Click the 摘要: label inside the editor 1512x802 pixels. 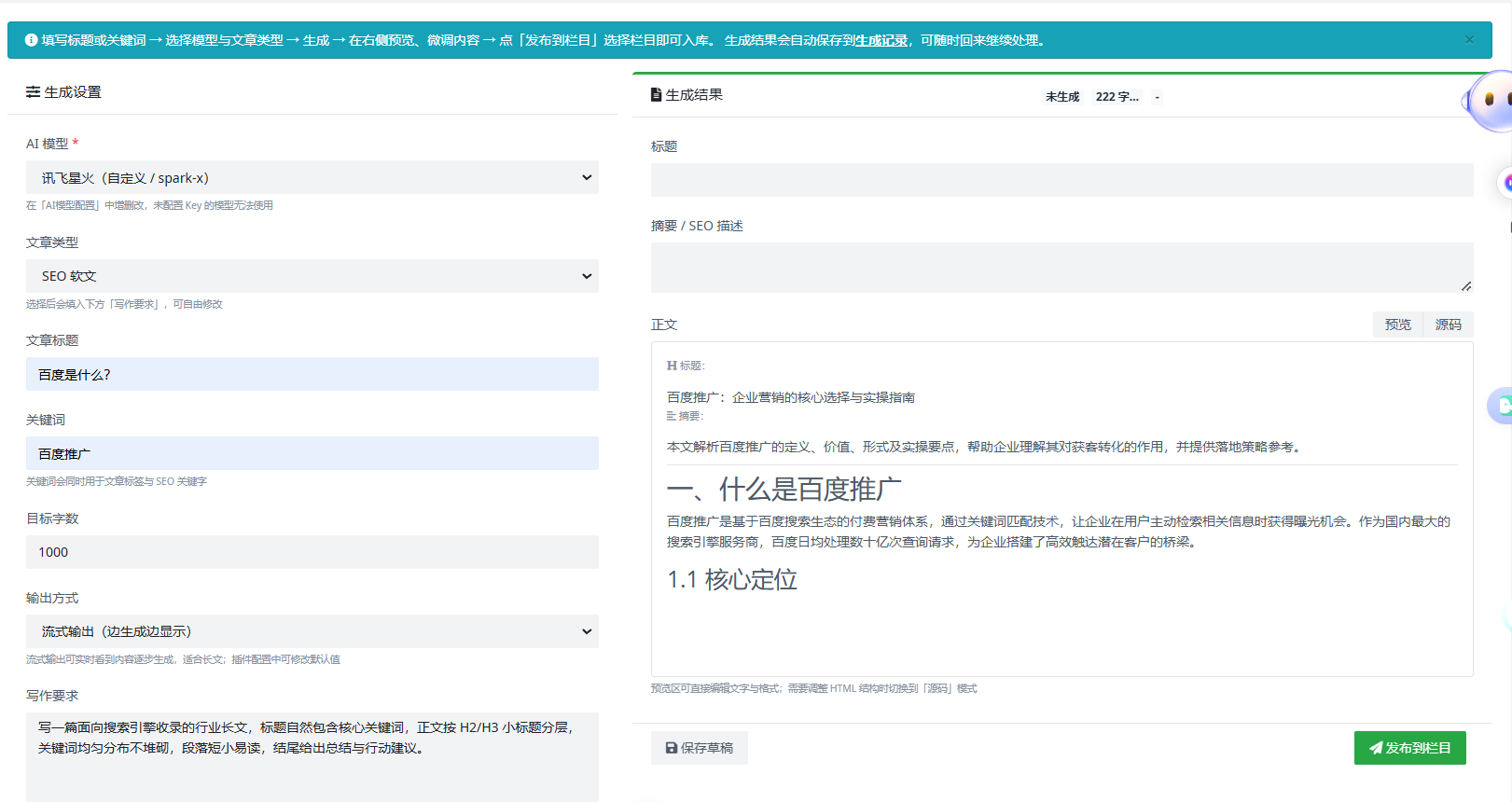pyautogui.click(x=685, y=416)
